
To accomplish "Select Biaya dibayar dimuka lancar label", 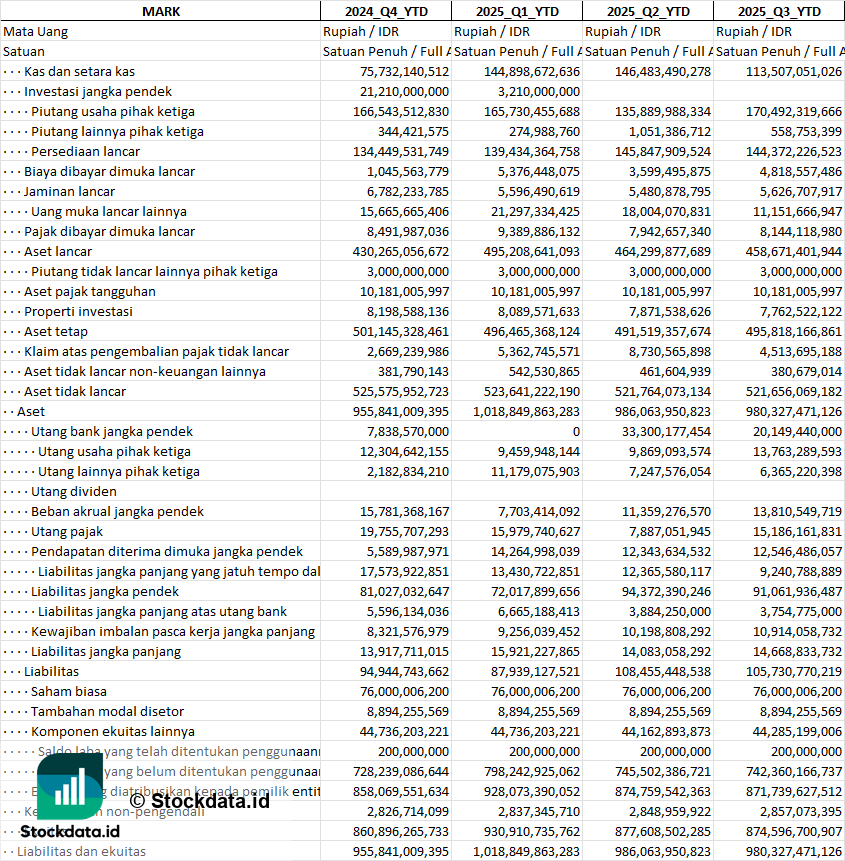I will [x=109, y=171].
